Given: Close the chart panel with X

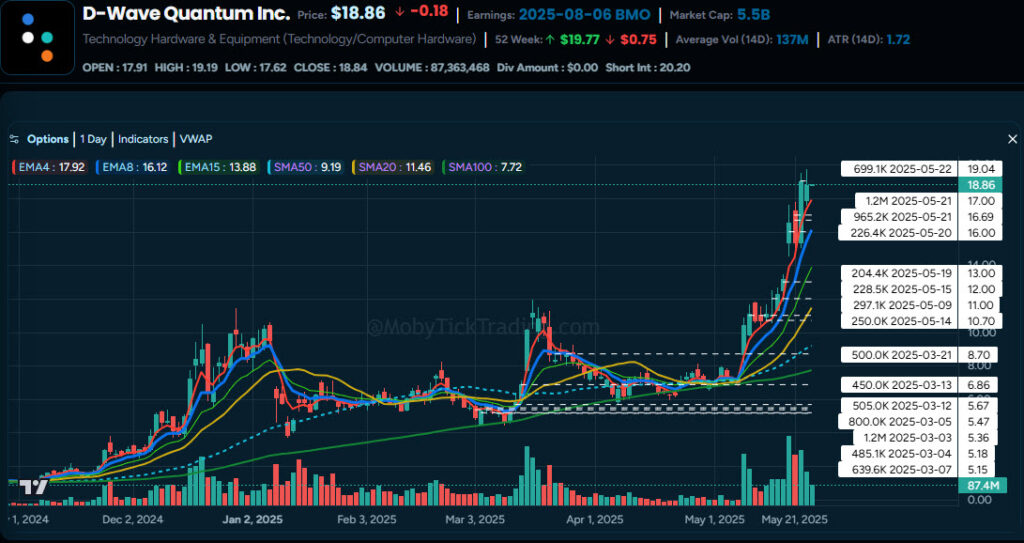Looking at the screenshot, I should 1012,139.
